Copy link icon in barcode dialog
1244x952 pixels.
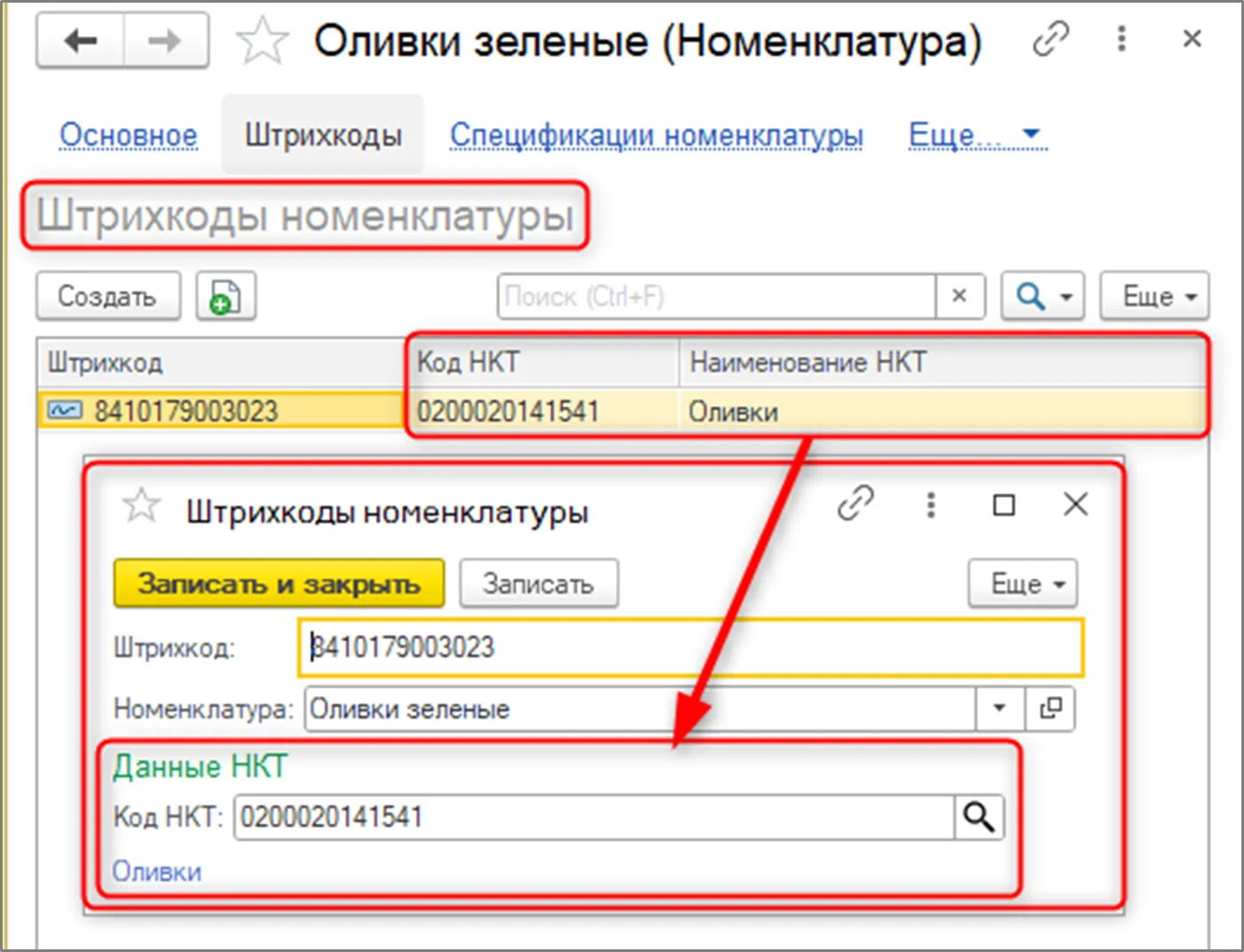855,504
